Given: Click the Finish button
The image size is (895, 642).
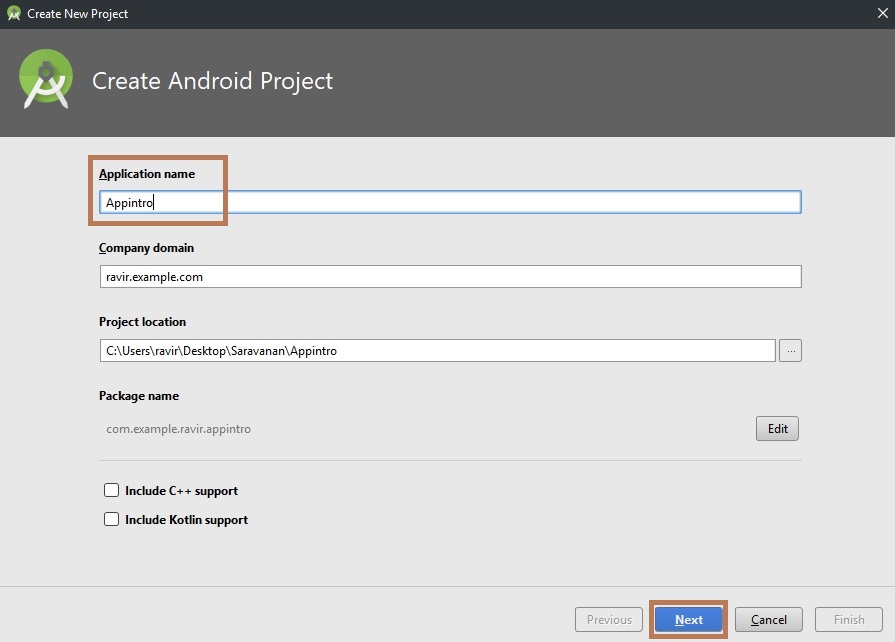Looking at the screenshot, I should pos(849,620).
